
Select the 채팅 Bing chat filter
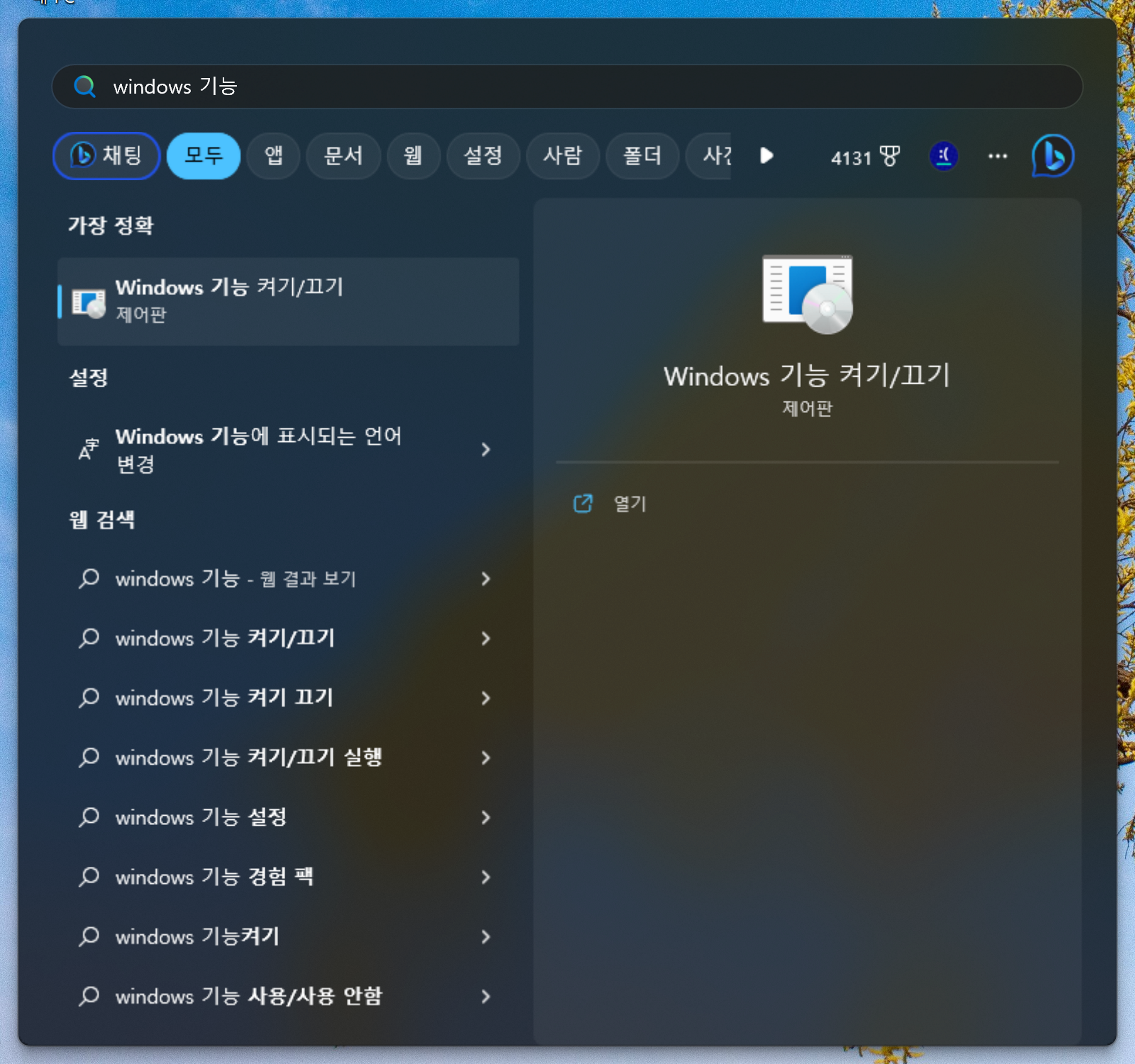(107, 156)
